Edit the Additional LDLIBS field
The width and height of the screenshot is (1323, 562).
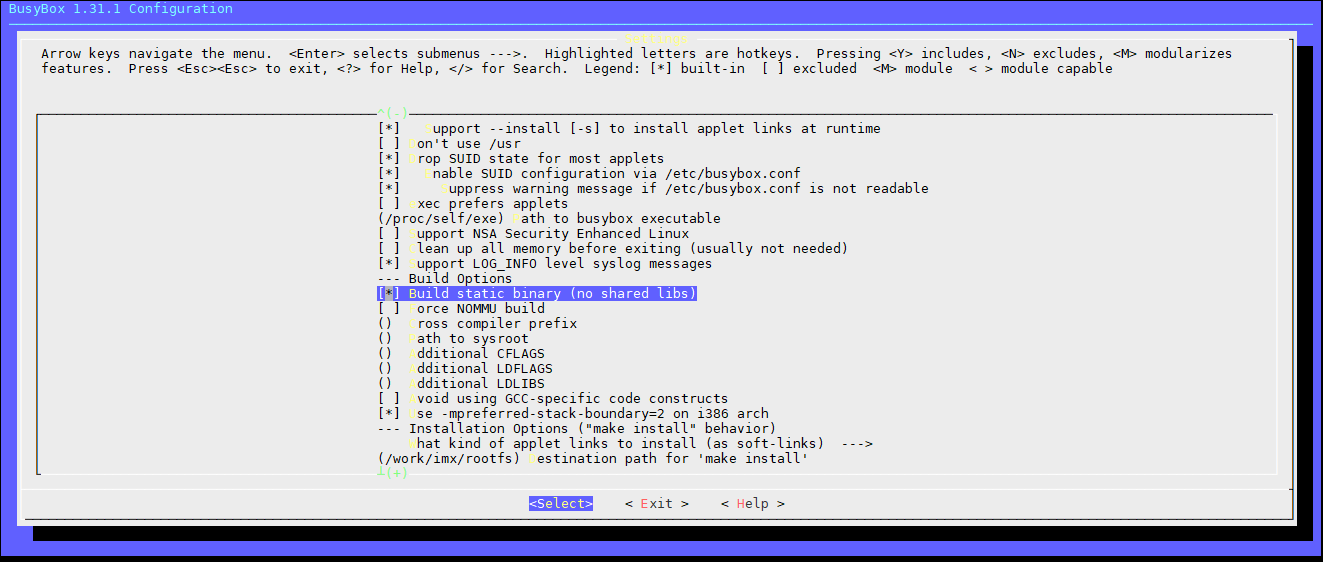point(461,384)
